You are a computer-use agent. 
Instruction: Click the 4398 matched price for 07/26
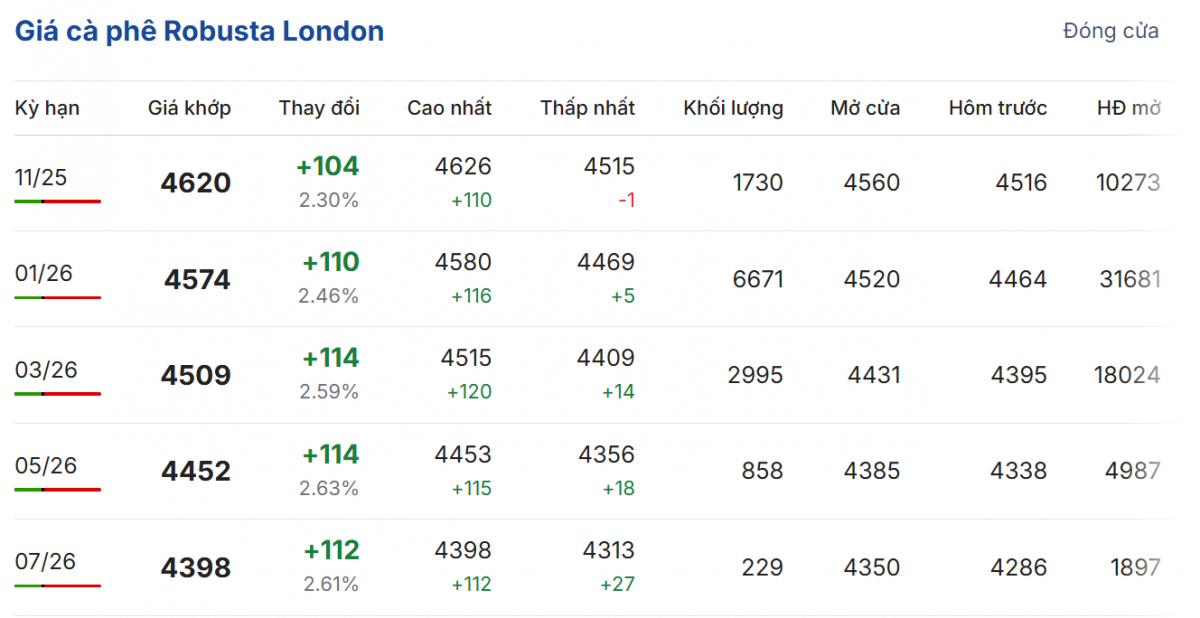click(x=195, y=568)
